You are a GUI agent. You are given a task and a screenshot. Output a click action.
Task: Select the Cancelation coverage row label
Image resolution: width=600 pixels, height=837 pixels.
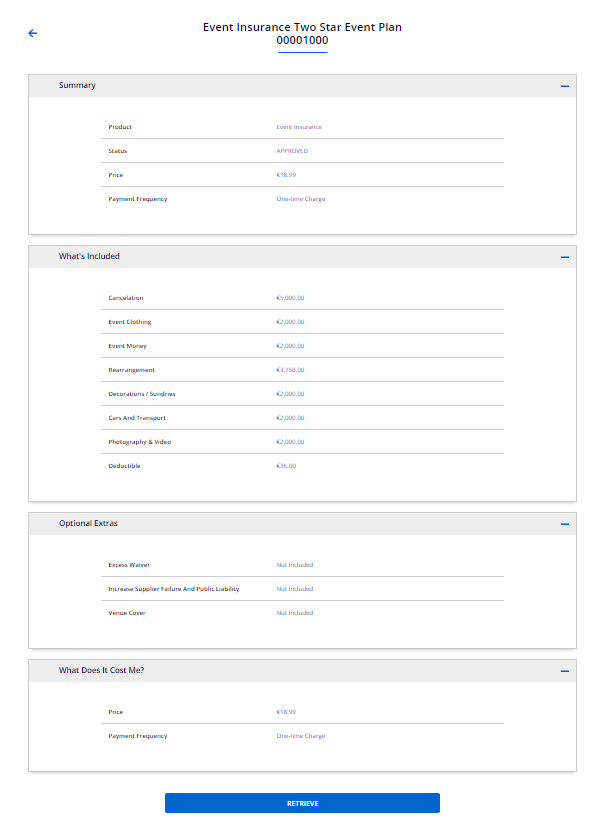(126, 298)
